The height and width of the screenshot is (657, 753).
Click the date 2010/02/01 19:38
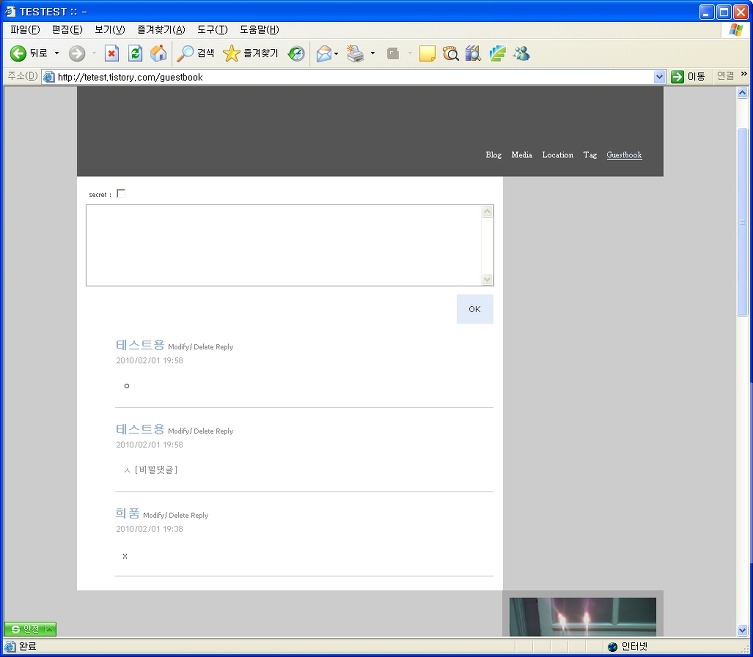149,529
